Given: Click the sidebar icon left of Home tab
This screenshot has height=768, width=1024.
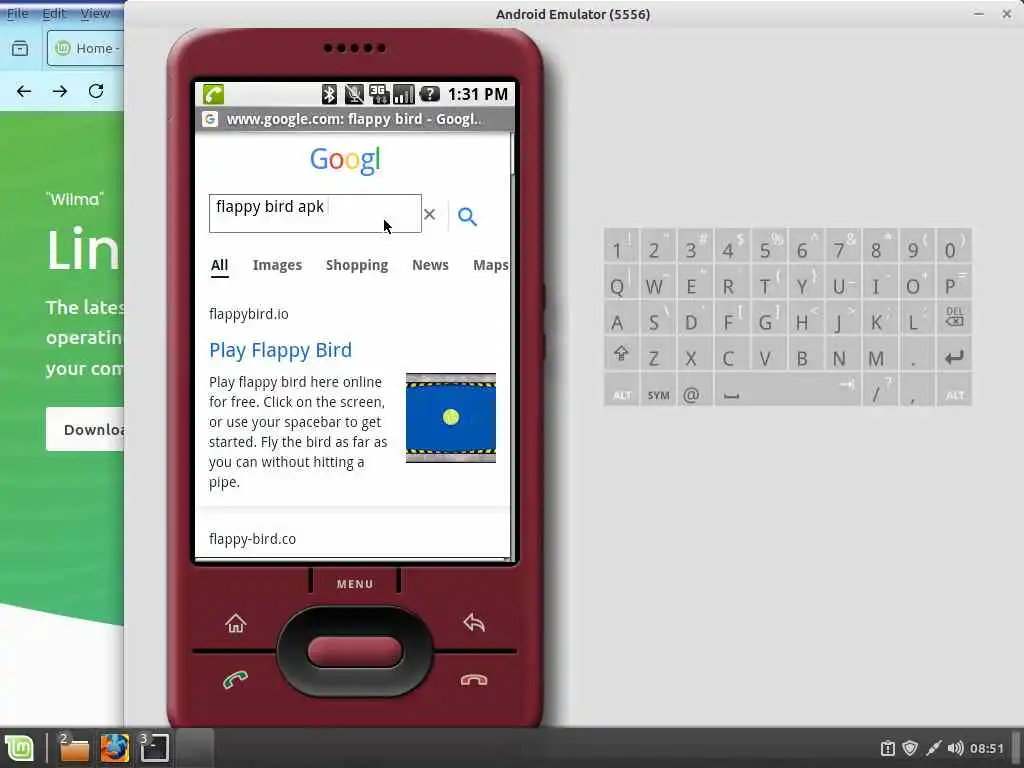Looking at the screenshot, I should point(20,48).
